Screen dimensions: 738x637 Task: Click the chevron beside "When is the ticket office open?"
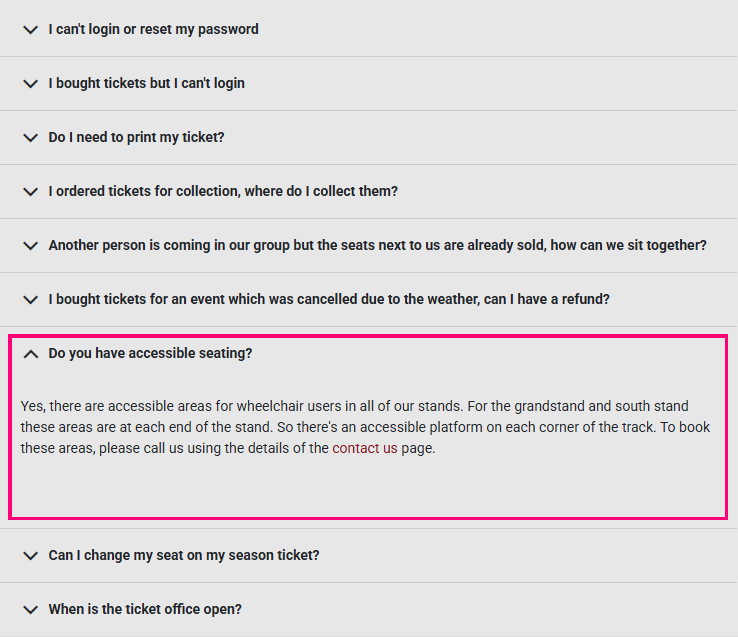30,609
